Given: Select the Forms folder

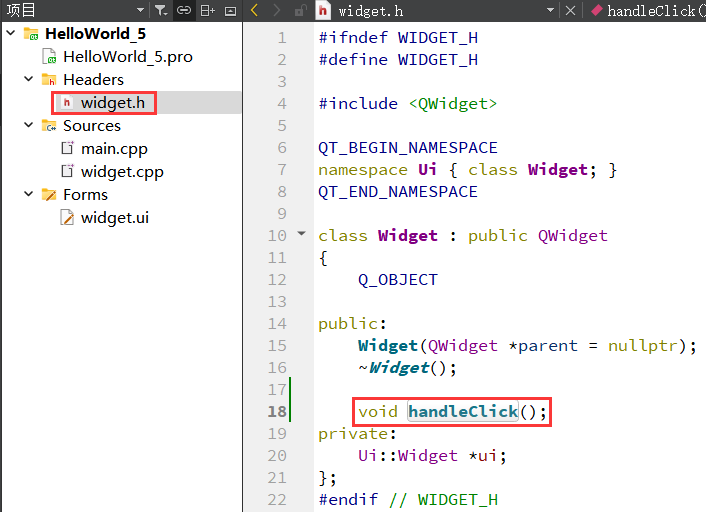Looking at the screenshot, I should pyautogui.click(x=86, y=195).
